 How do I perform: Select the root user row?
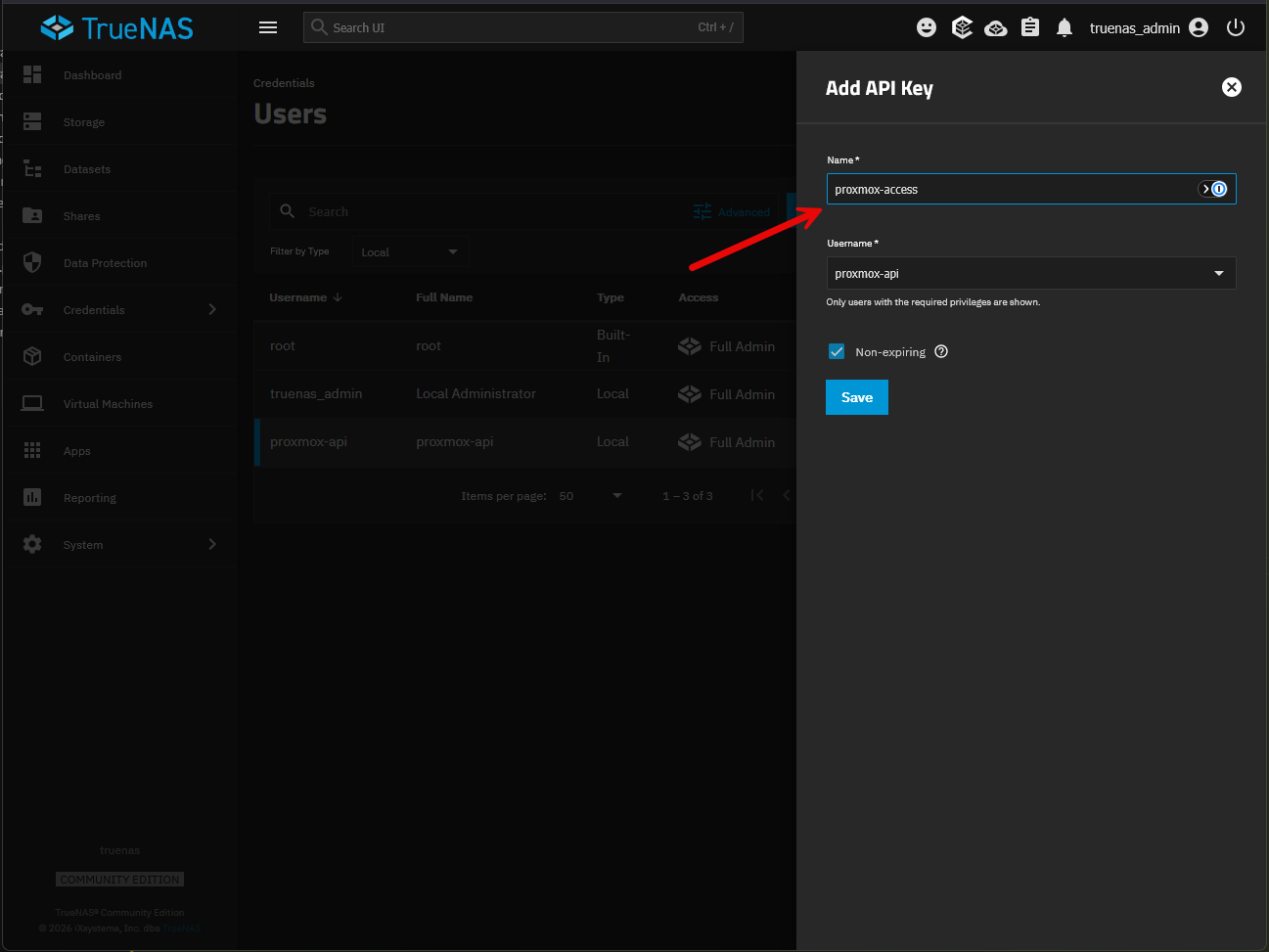[x=524, y=346]
